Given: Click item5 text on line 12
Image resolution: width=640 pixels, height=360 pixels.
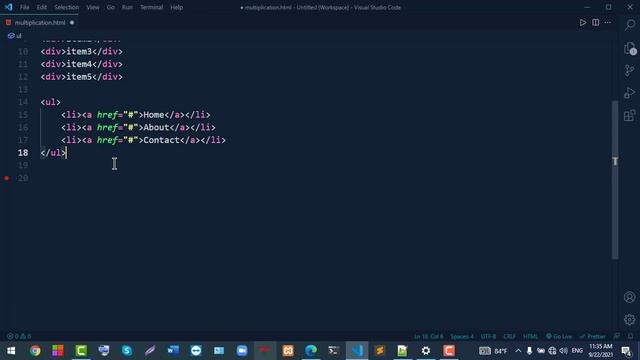Looking at the screenshot, I should coord(79,77).
